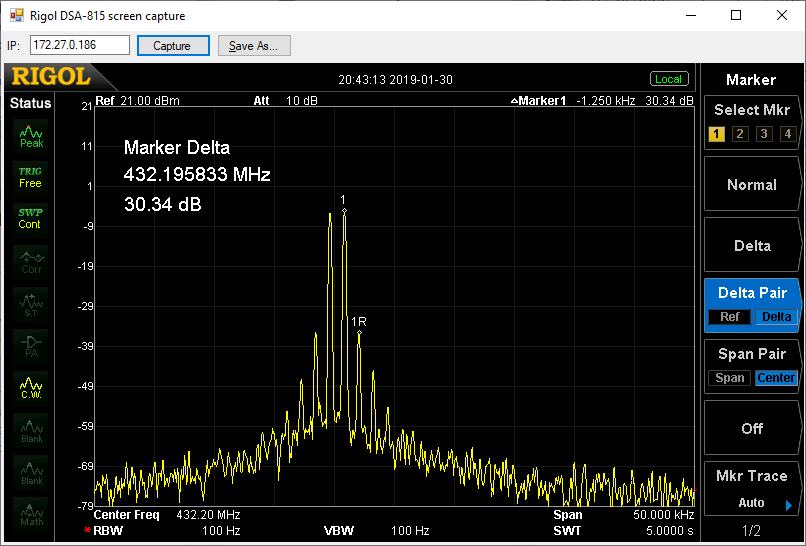Image resolution: width=806 pixels, height=546 pixels.
Task: Select marker number 1
Action: pyautogui.click(x=716, y=134)
